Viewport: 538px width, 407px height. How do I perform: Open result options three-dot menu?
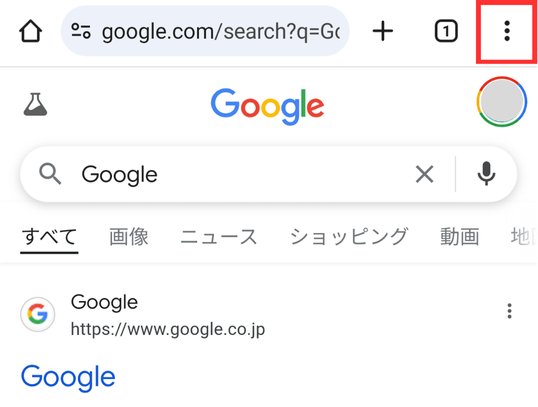510,311
